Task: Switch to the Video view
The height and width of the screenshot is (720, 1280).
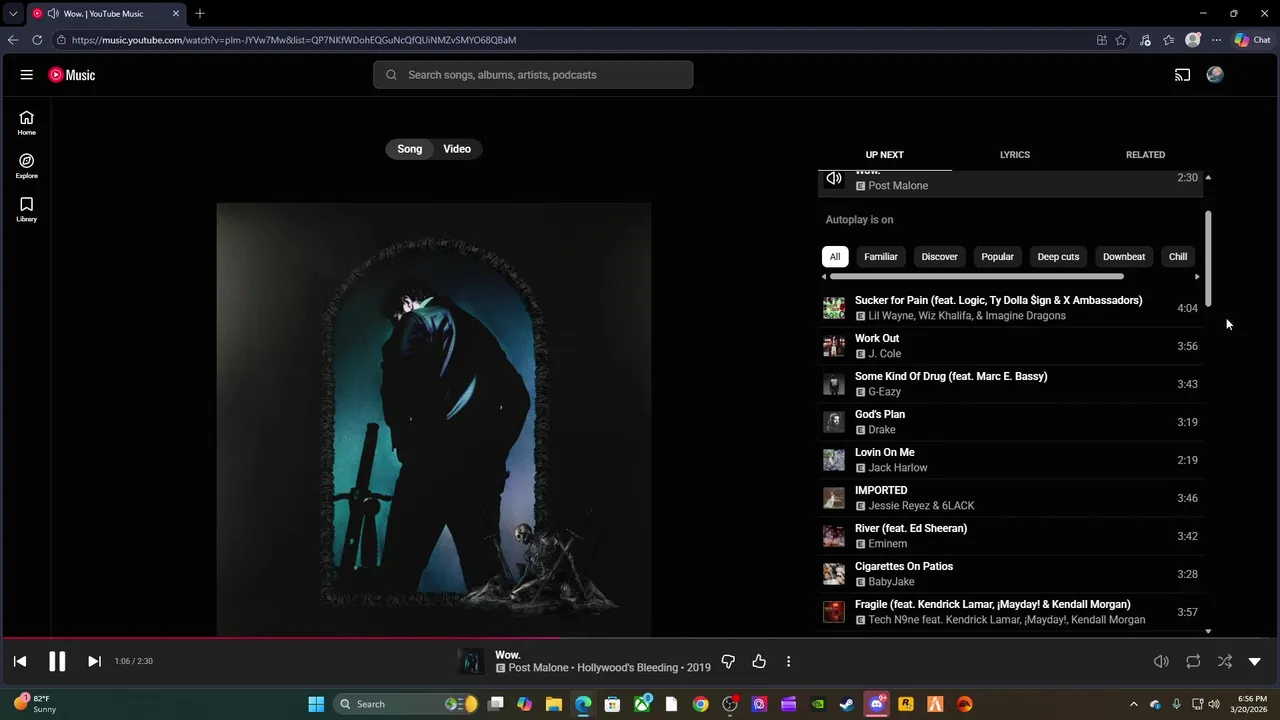Action: [x=457, y=149]
